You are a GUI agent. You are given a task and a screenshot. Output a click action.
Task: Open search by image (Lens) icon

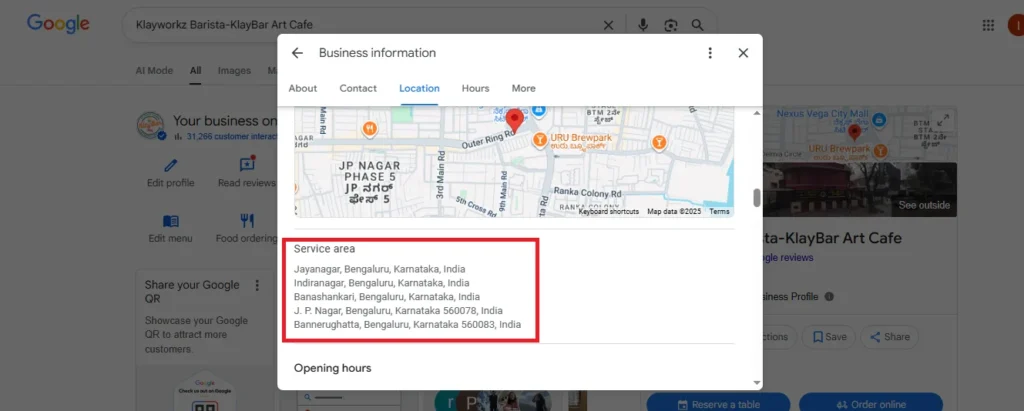tap(671, 25)
